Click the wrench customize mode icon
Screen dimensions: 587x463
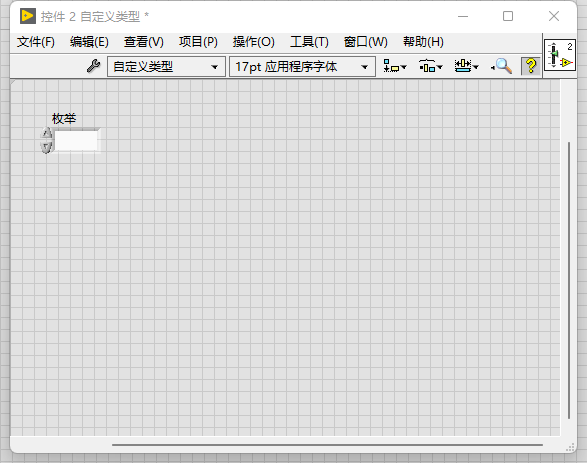[x=94, y=66]
